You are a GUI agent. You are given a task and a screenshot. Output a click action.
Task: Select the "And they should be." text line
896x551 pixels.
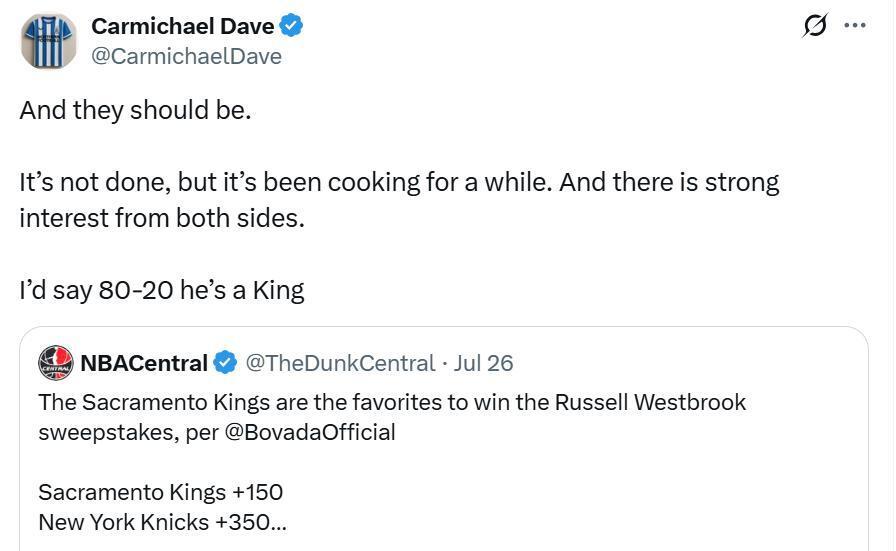tap(135, 110)
